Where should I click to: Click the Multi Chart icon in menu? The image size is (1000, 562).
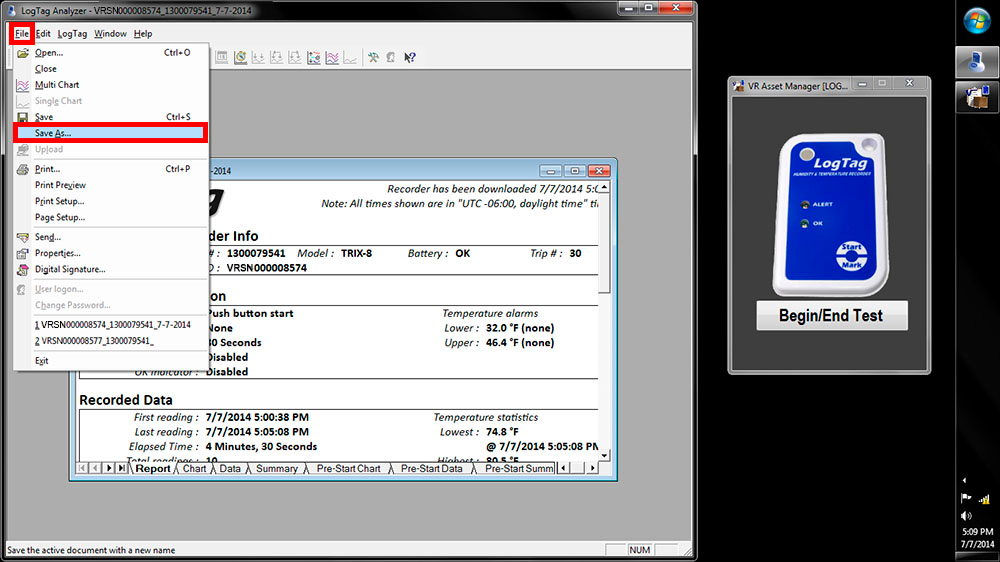[x=23, y=85]
